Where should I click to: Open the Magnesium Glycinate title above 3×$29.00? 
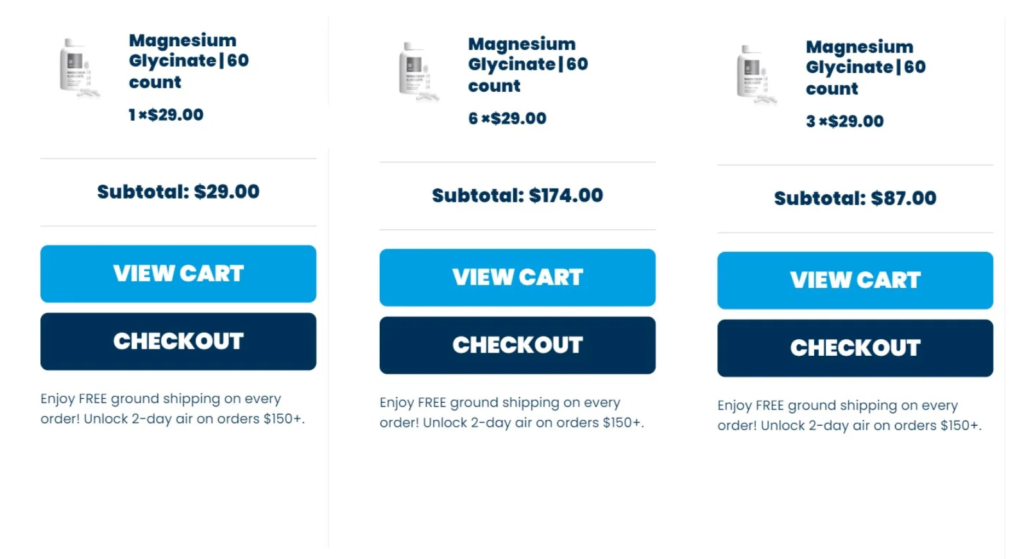tap(863, 68)
